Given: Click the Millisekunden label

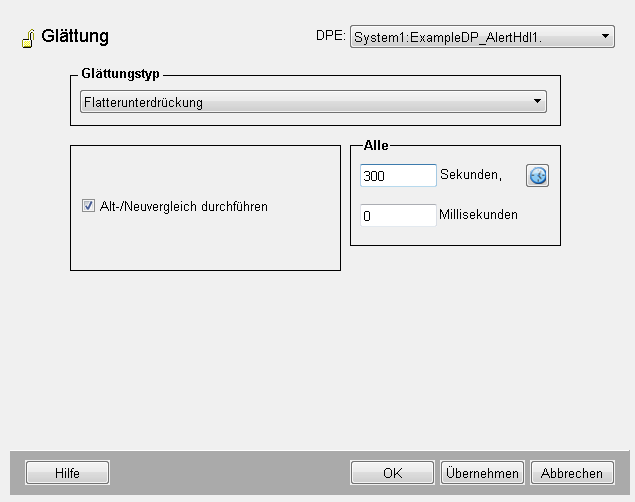Looking at the screenshot, I should click(x=478, y=215).
